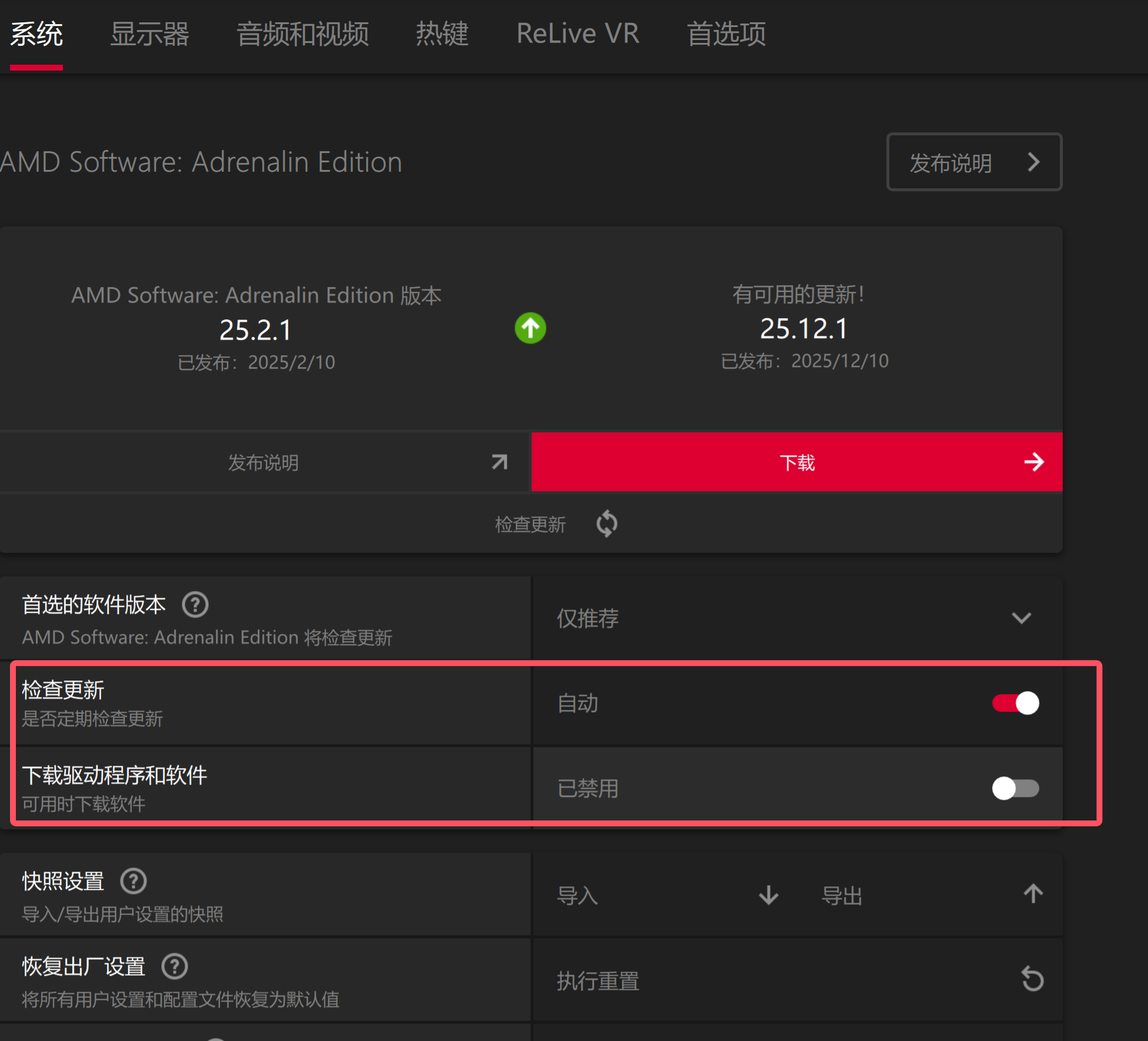Click the right arrow on 下载 button

1034,462
